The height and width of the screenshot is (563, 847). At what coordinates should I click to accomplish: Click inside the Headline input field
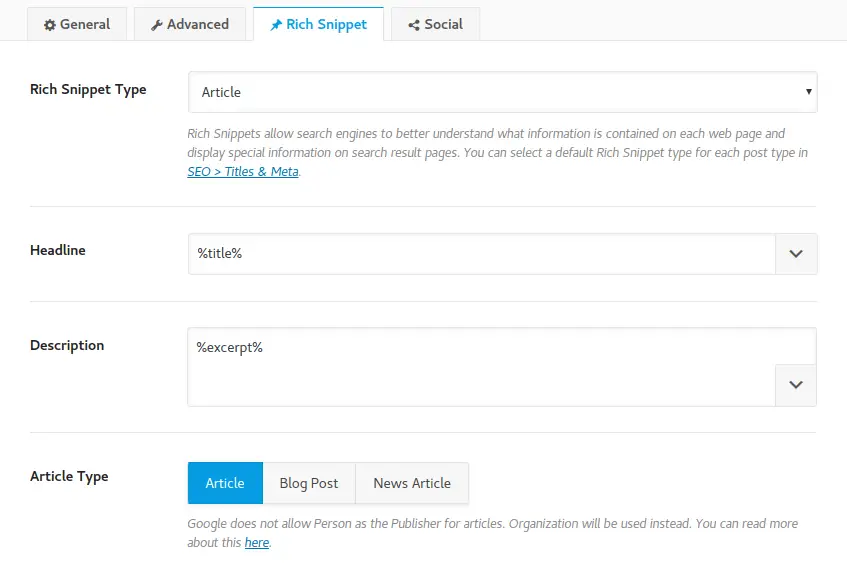click(x=482, y=254)
